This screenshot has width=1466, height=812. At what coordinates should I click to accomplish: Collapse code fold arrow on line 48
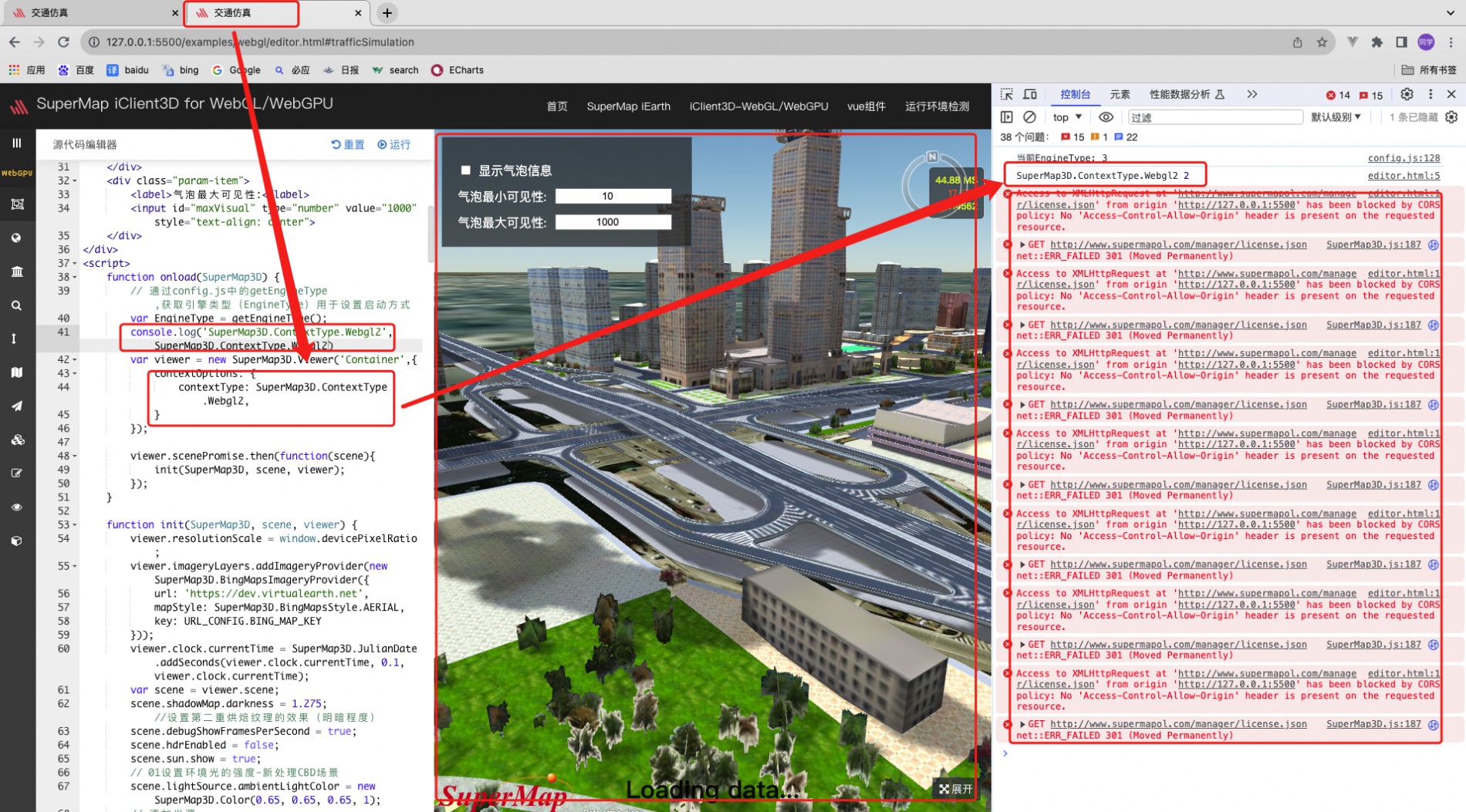point(75,457)
